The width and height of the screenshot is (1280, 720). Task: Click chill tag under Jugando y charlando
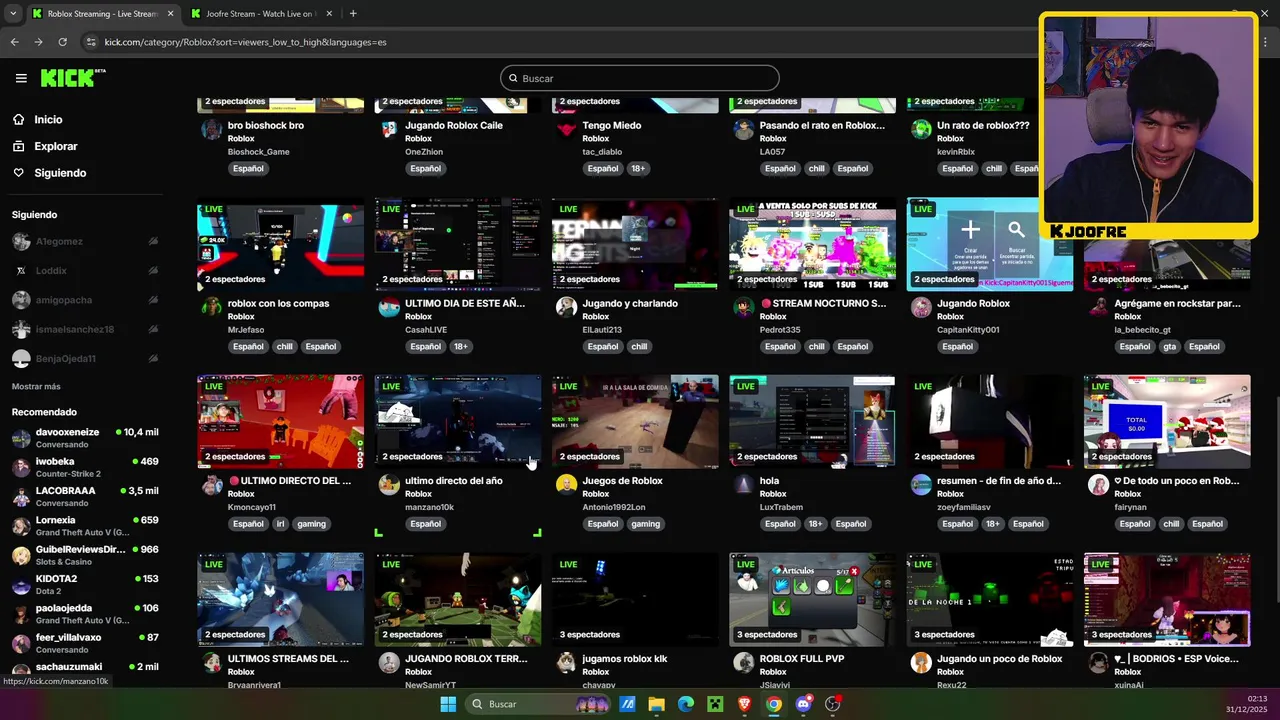(639, 347)
